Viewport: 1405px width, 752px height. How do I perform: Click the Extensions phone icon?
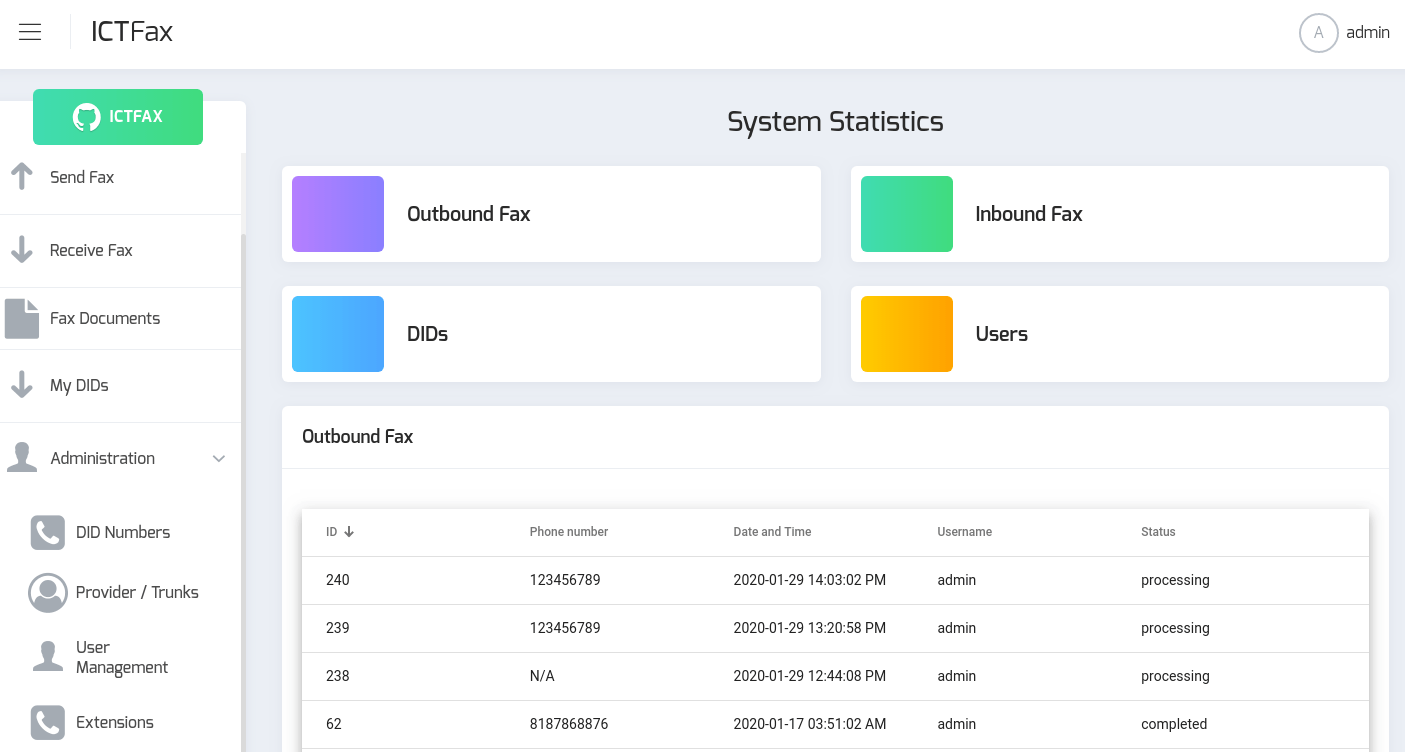tap(48, 722)
